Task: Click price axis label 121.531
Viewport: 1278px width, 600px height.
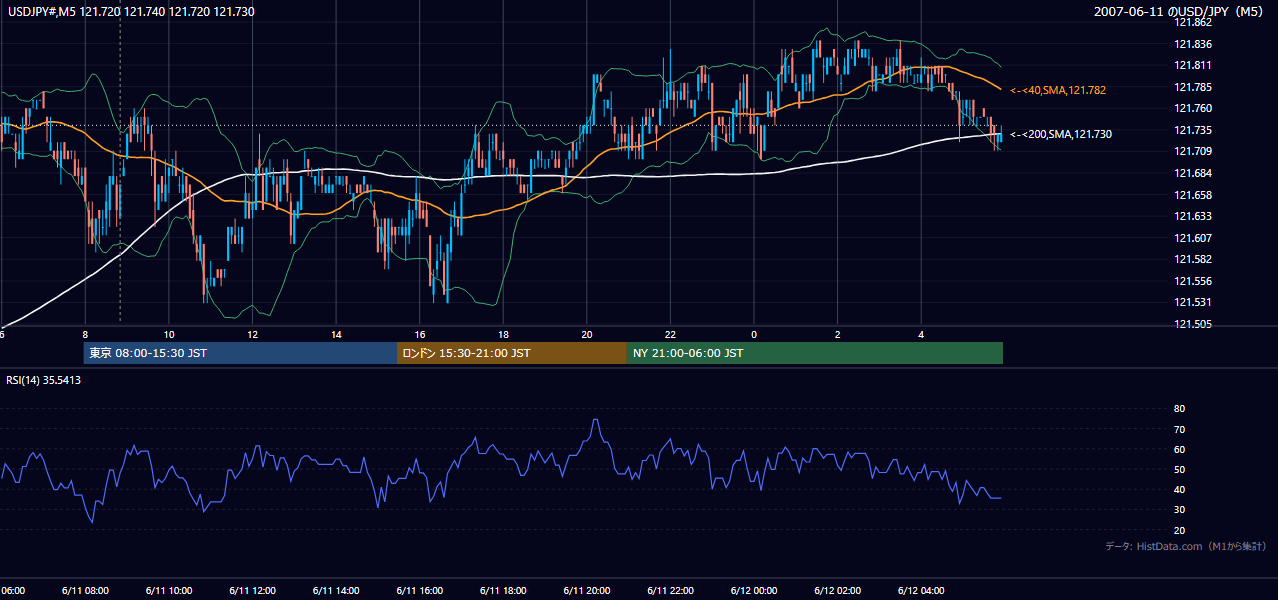Action: tap(1192, 302)
